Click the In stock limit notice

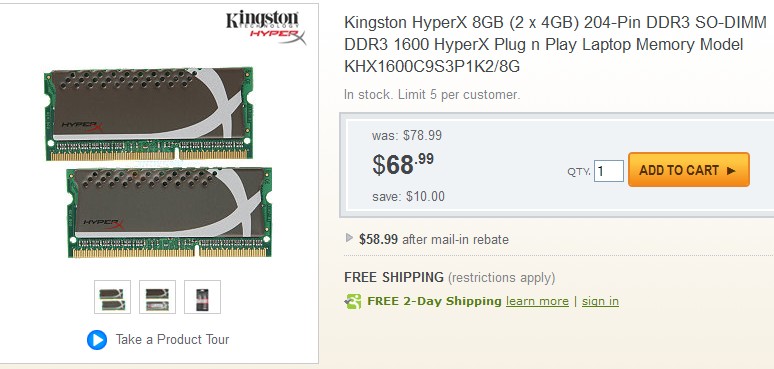tap(432, 95)
